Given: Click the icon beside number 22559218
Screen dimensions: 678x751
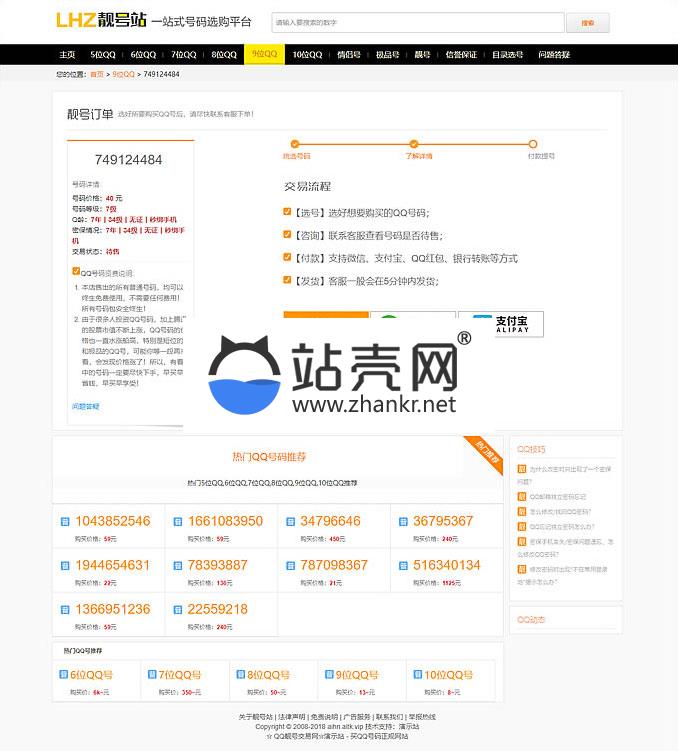Looking at the screenshot, I should click(178, 609).
